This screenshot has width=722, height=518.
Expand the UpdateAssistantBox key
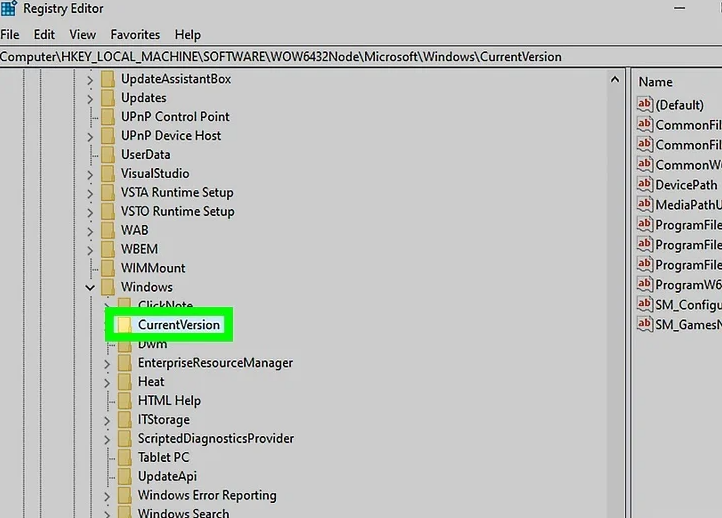(90, 79)
